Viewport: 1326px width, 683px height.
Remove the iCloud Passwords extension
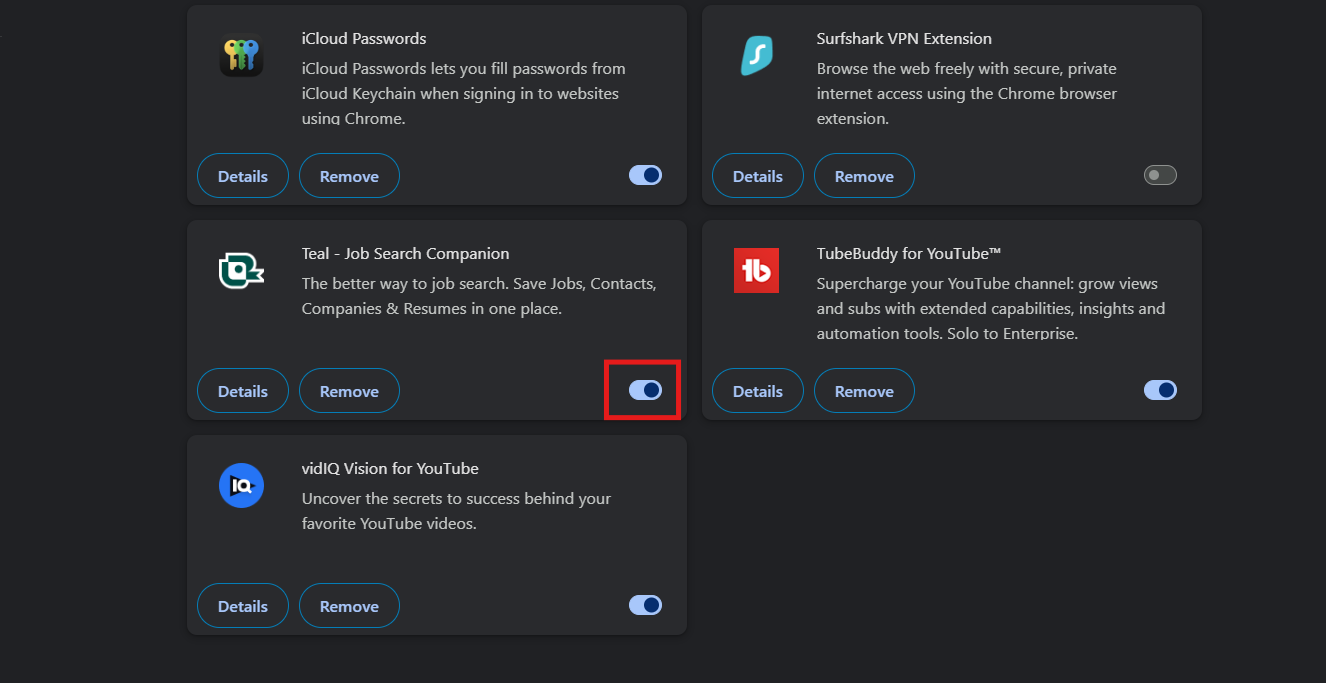point(349,176)
